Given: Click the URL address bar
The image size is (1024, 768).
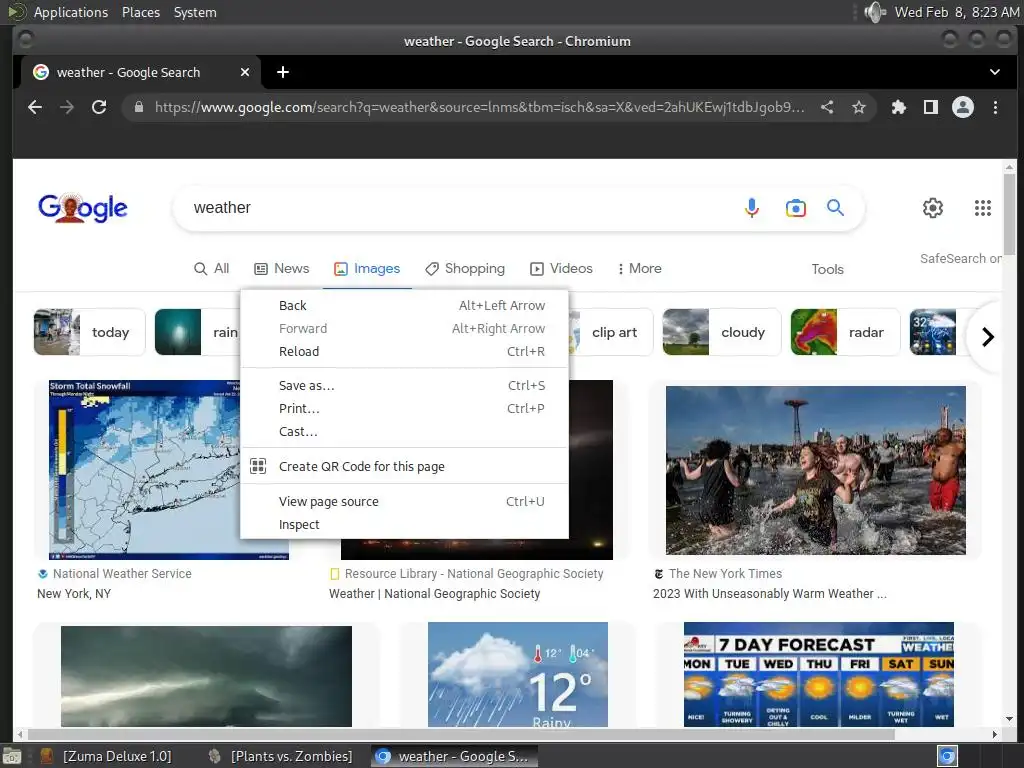Looking at the screenshot, I should click(480, 107).
